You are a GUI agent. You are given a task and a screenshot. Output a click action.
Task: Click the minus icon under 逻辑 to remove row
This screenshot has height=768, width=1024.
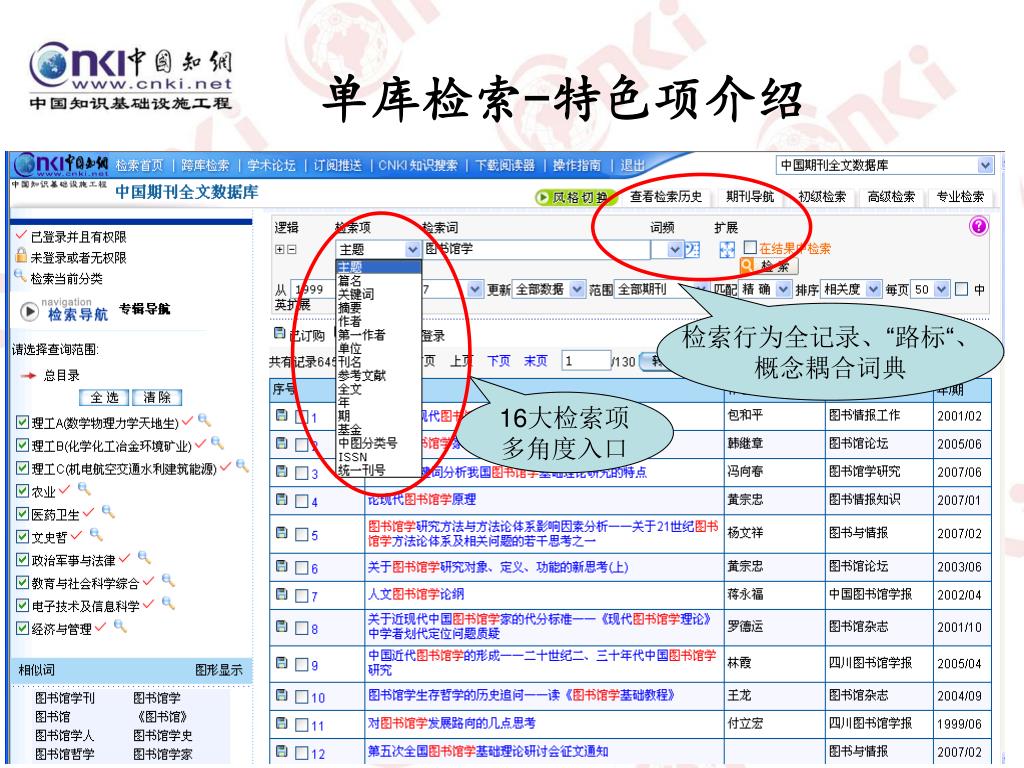click(x=291, y=249)
